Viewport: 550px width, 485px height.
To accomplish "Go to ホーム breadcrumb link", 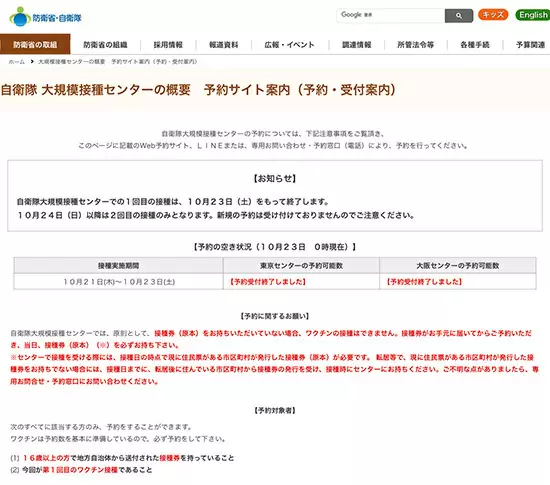I will 16,62.
